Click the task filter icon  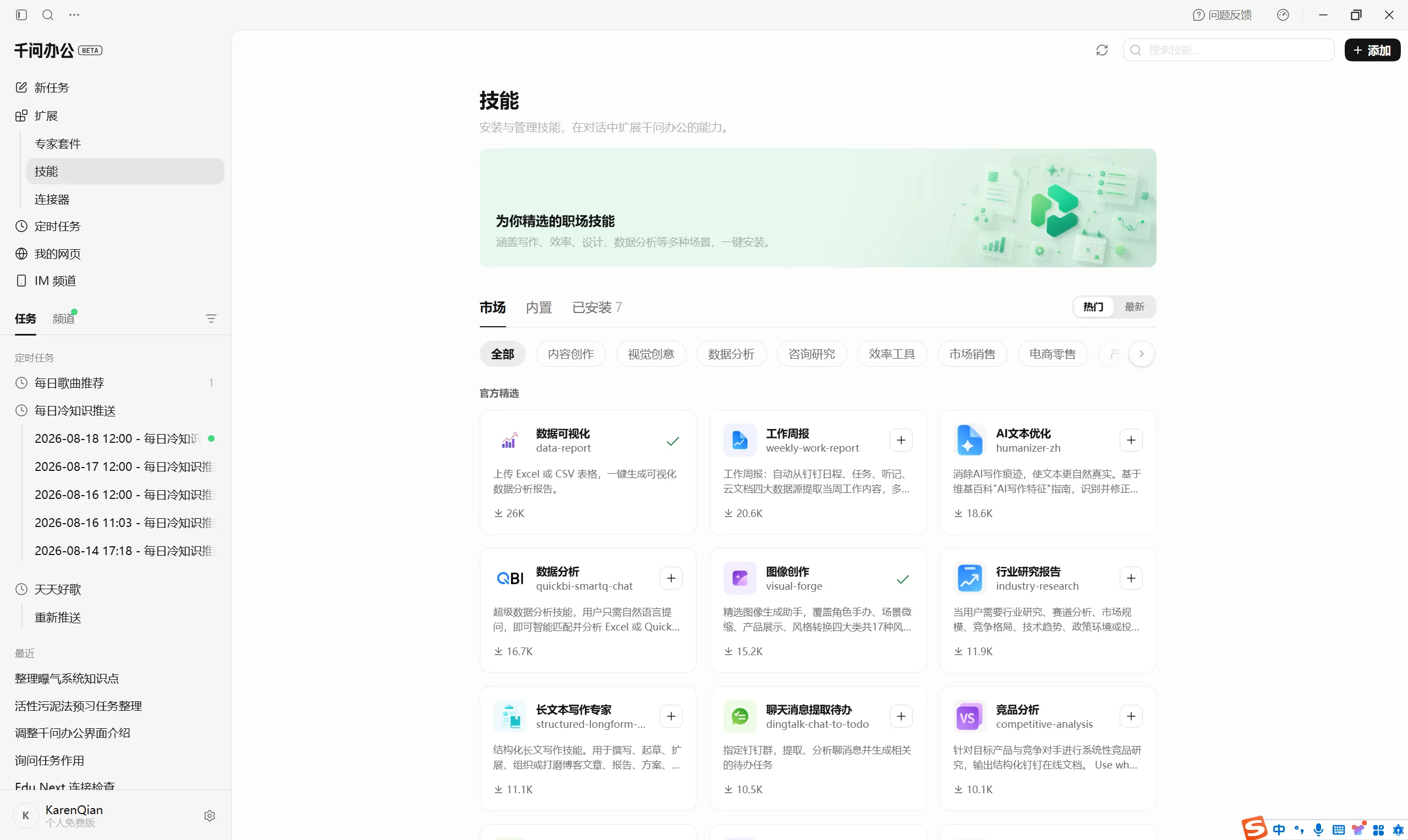point(211,319)
